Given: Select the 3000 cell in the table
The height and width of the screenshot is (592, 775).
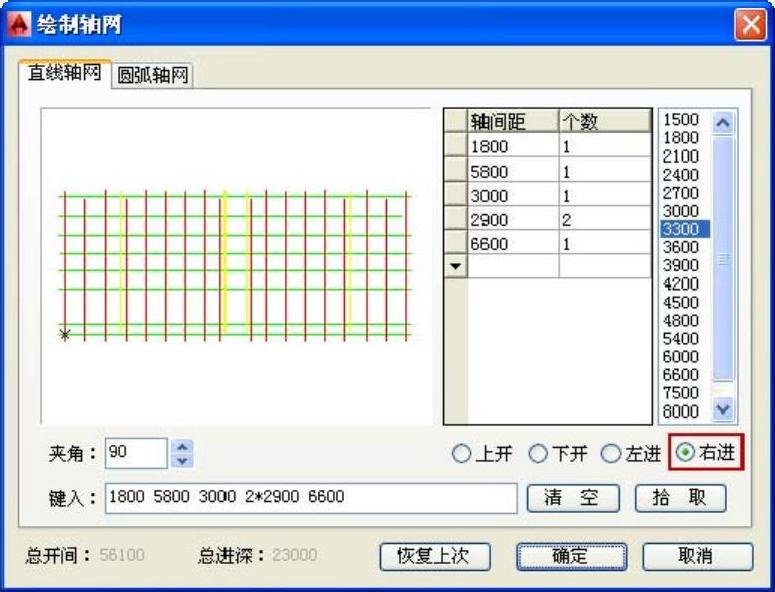Looking at the screenshot, I should point(513,195).
